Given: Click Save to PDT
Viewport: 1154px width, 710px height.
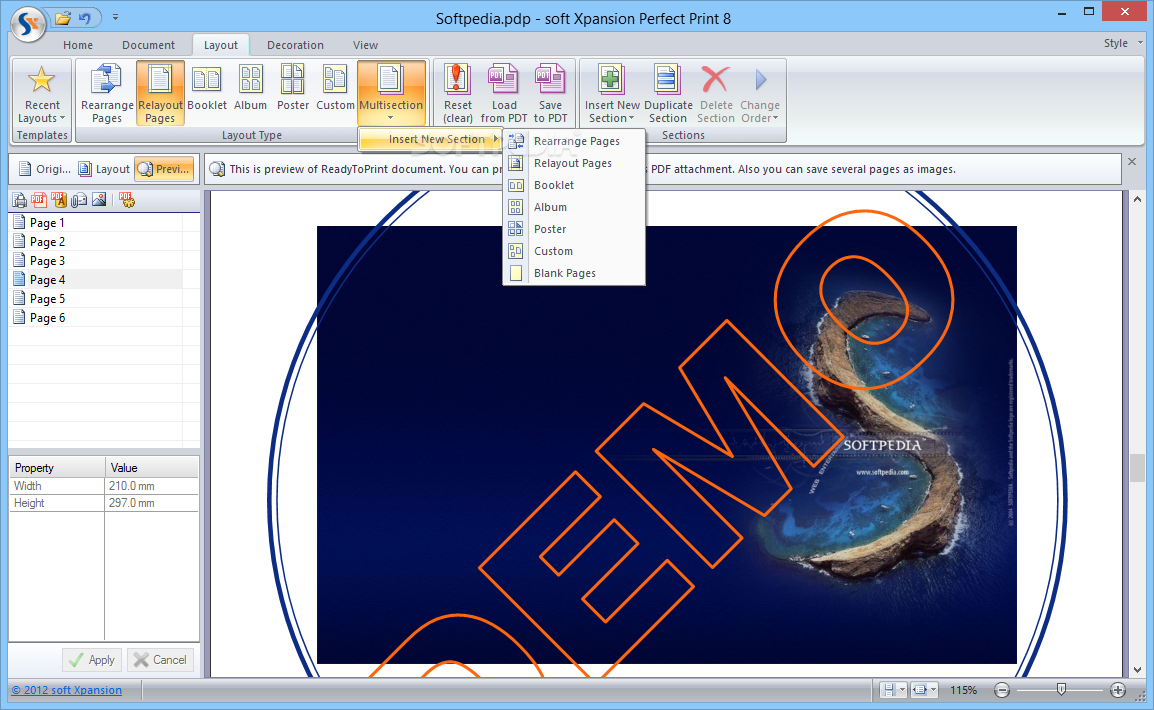Looking at the screenshot, I should click(551, 93).
